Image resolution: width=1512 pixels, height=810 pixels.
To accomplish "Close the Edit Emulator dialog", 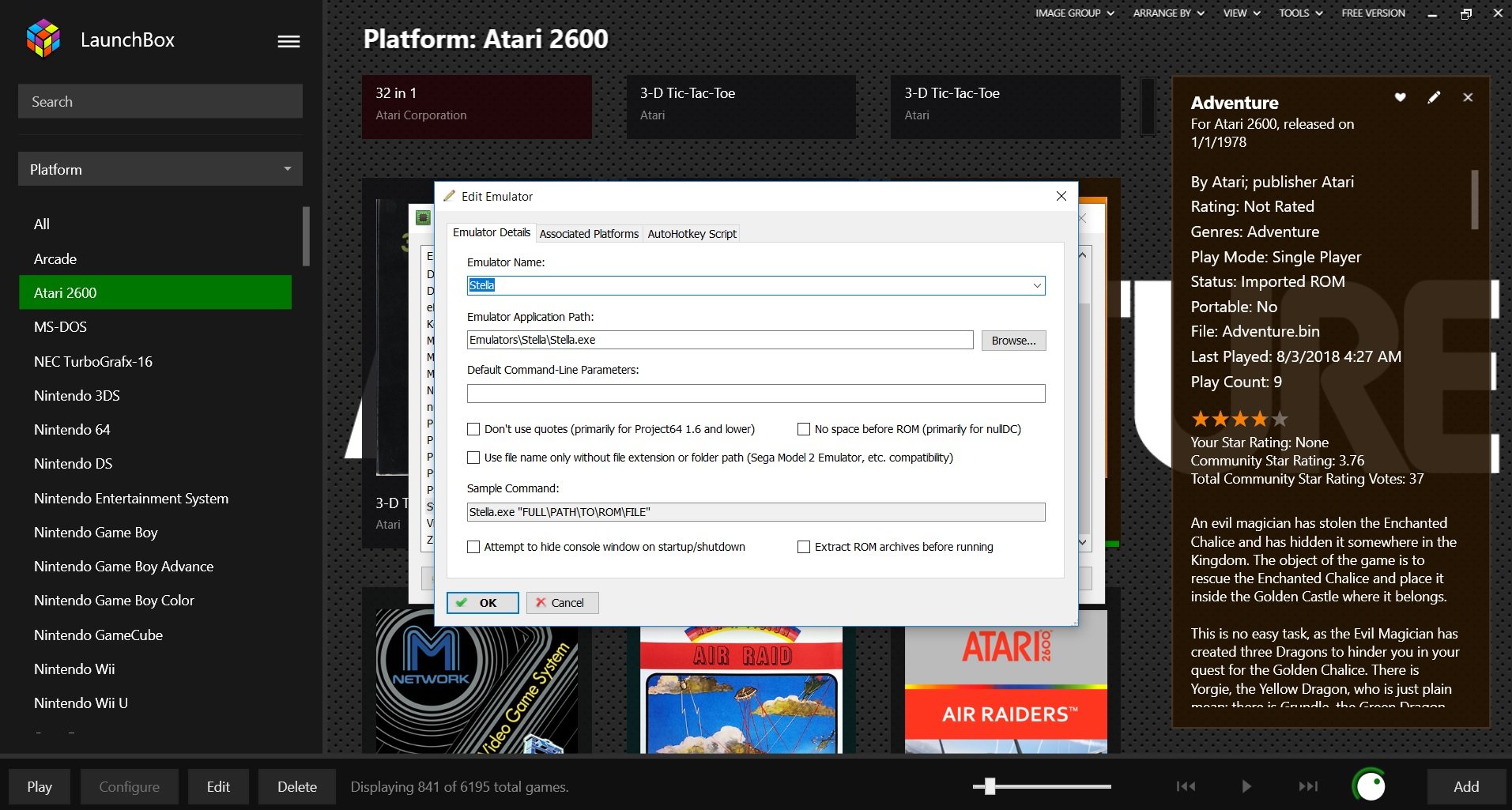I will [x=1061, y=196].
